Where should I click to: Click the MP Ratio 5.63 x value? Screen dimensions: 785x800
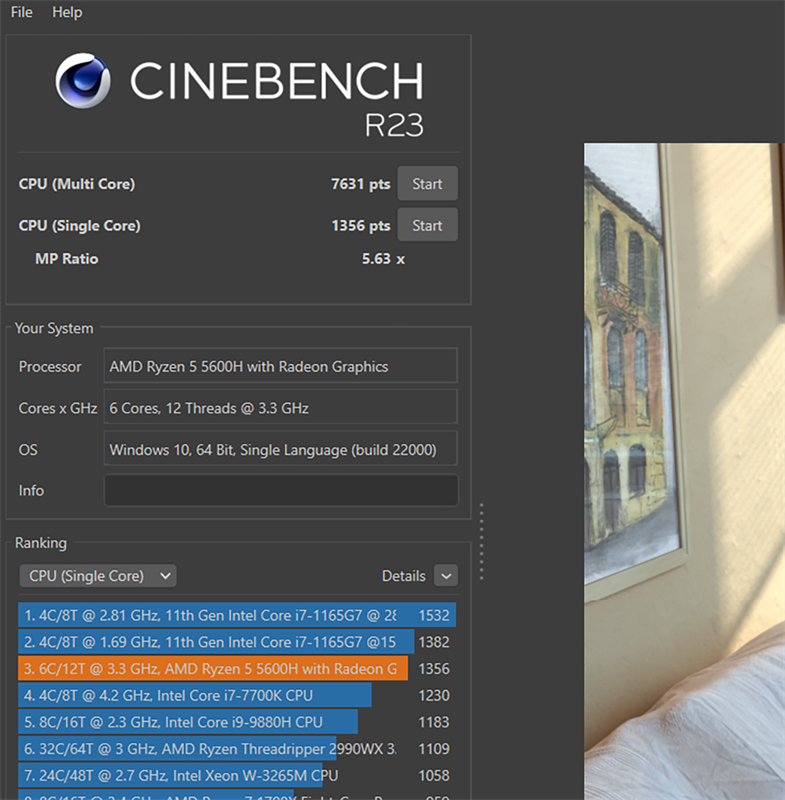[x=383, y=259]
